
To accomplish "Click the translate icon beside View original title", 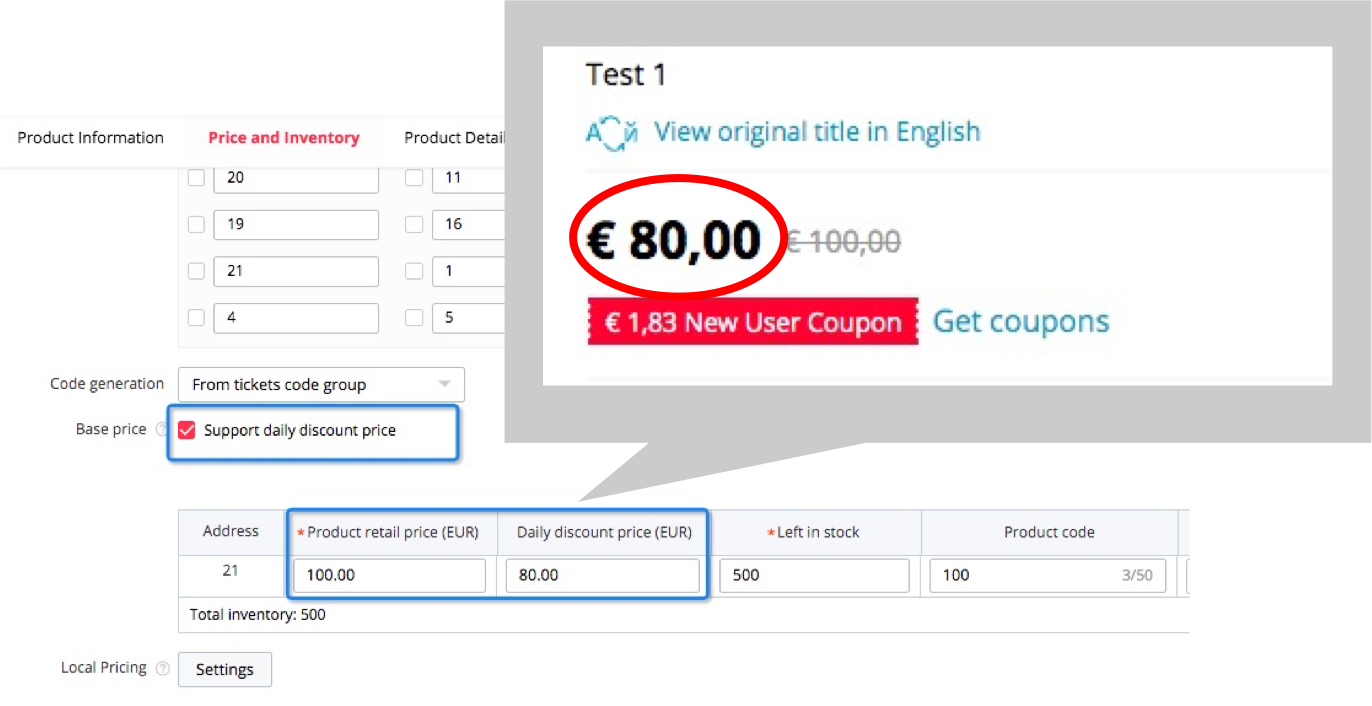I will tap(612, 133).
